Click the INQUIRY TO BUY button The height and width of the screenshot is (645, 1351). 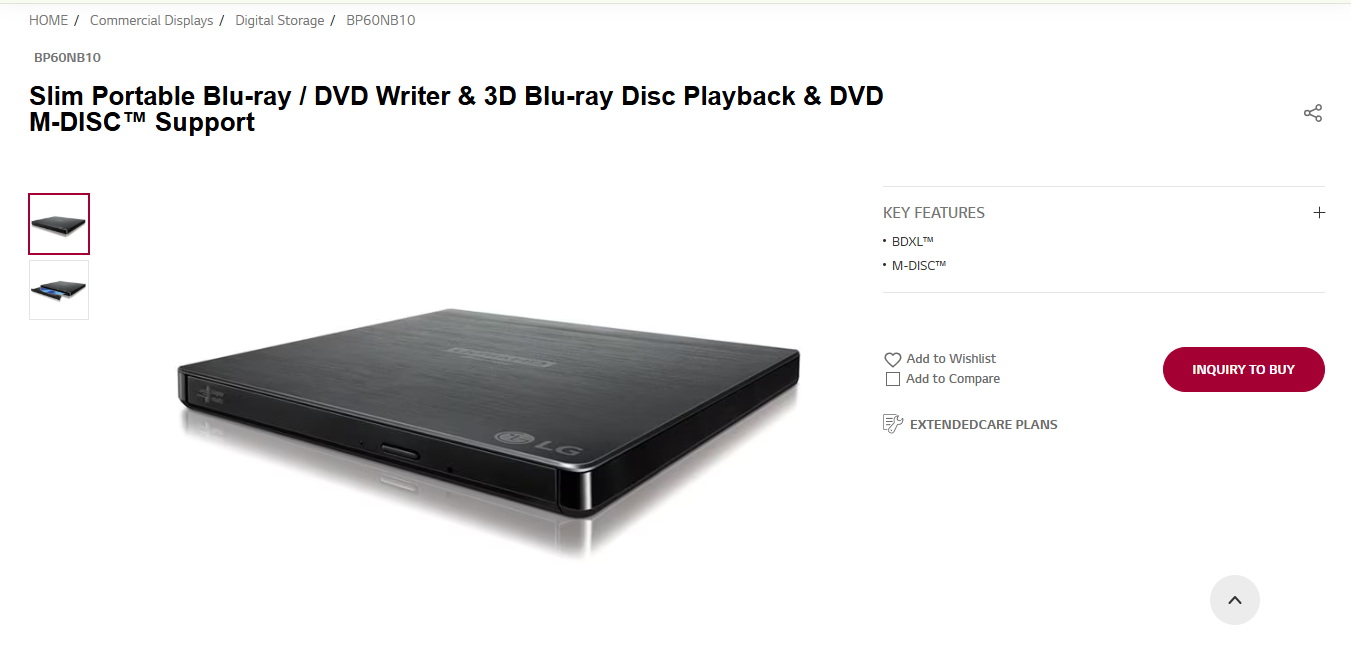(x=1243, y=369)
